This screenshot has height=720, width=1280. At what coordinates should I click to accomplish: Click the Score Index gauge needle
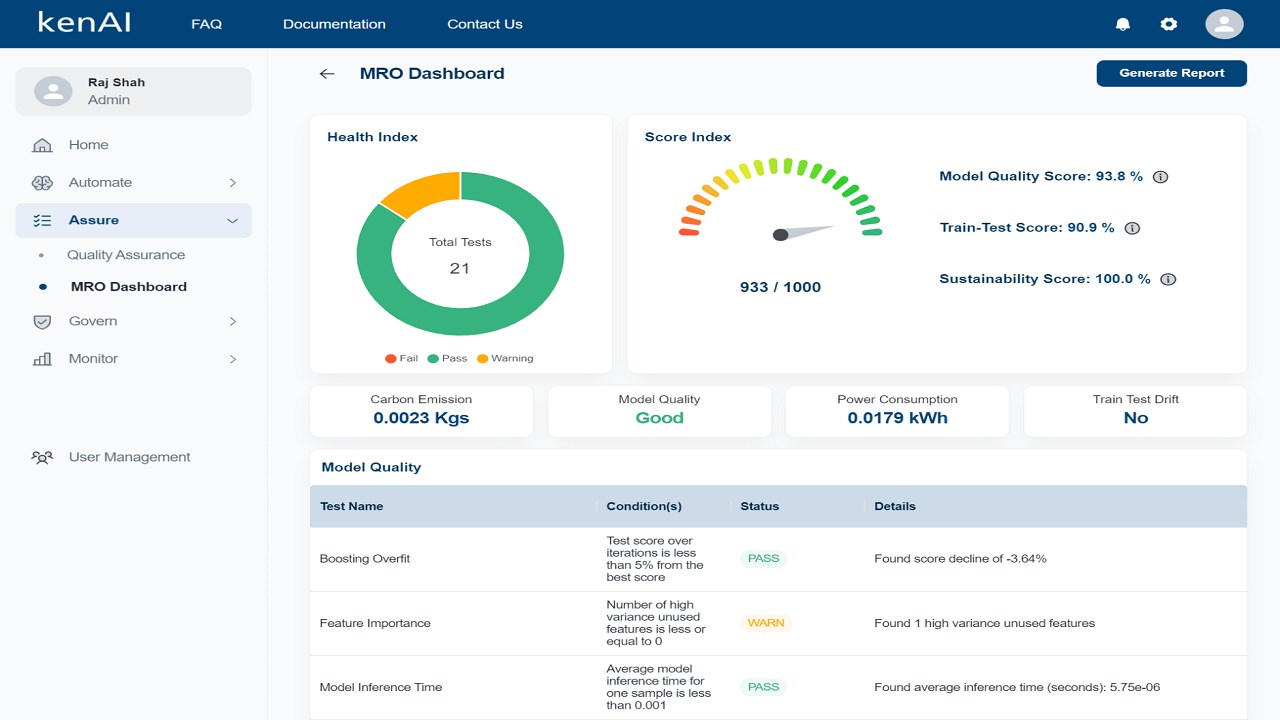(804, 233)
